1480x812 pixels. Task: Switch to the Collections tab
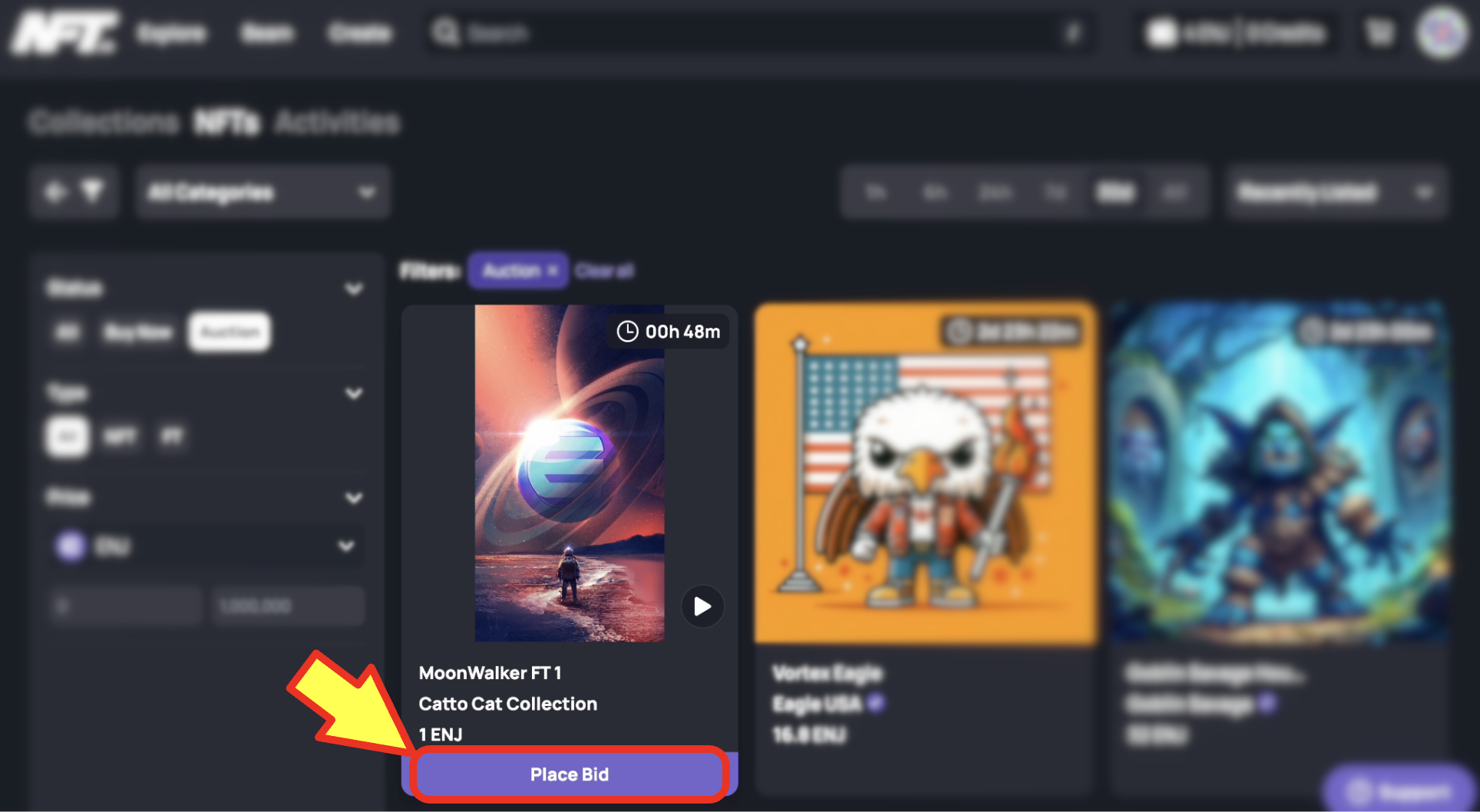tap(103, 121)
